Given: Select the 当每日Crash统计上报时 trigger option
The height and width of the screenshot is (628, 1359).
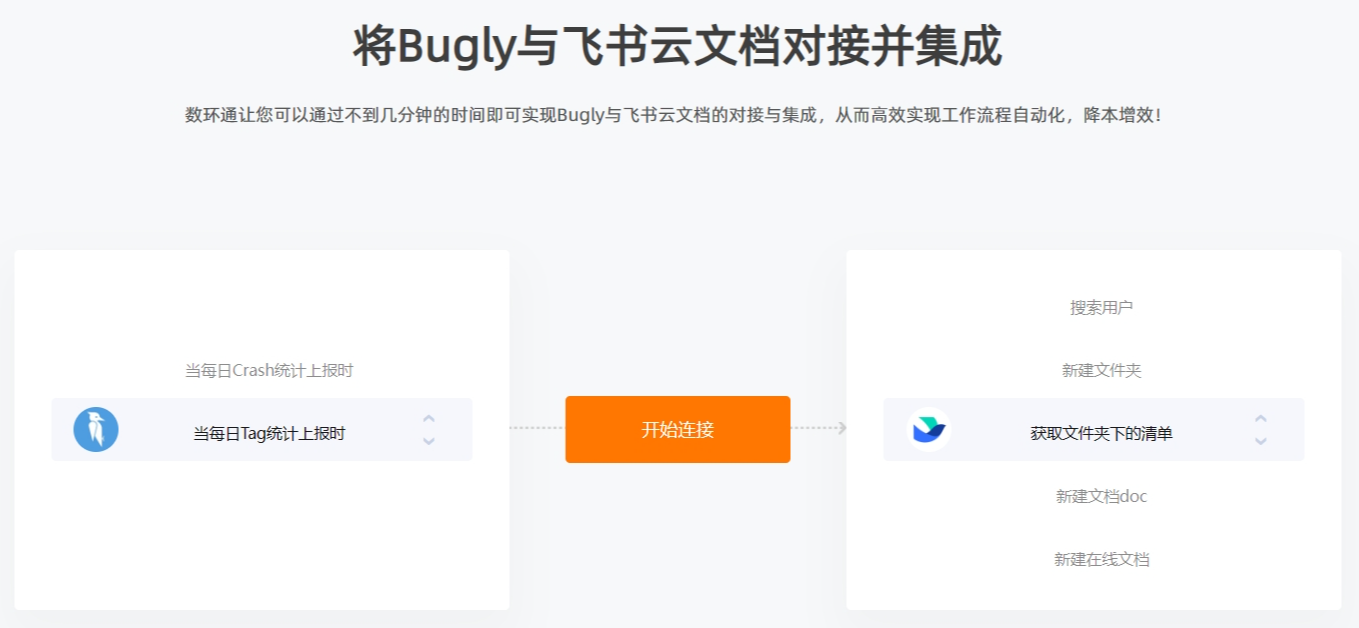Looking at the screenshot, I should tap(269, 371).
